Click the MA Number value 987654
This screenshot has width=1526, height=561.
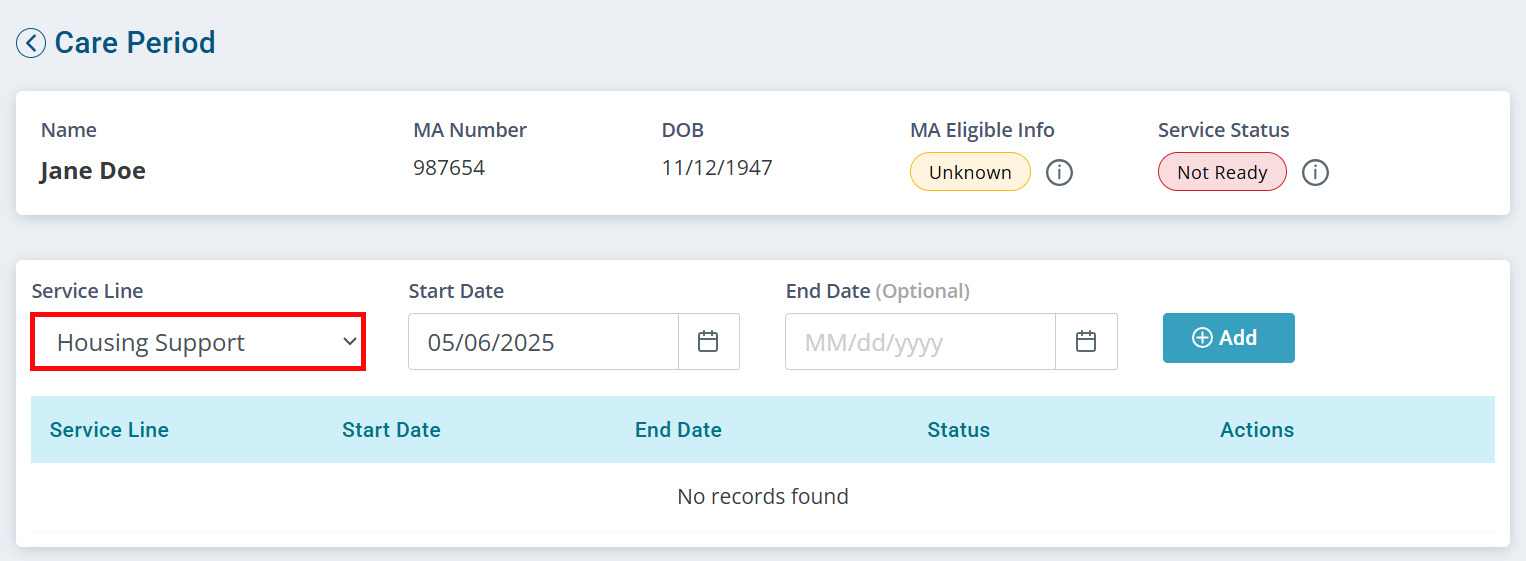[449, 168]
